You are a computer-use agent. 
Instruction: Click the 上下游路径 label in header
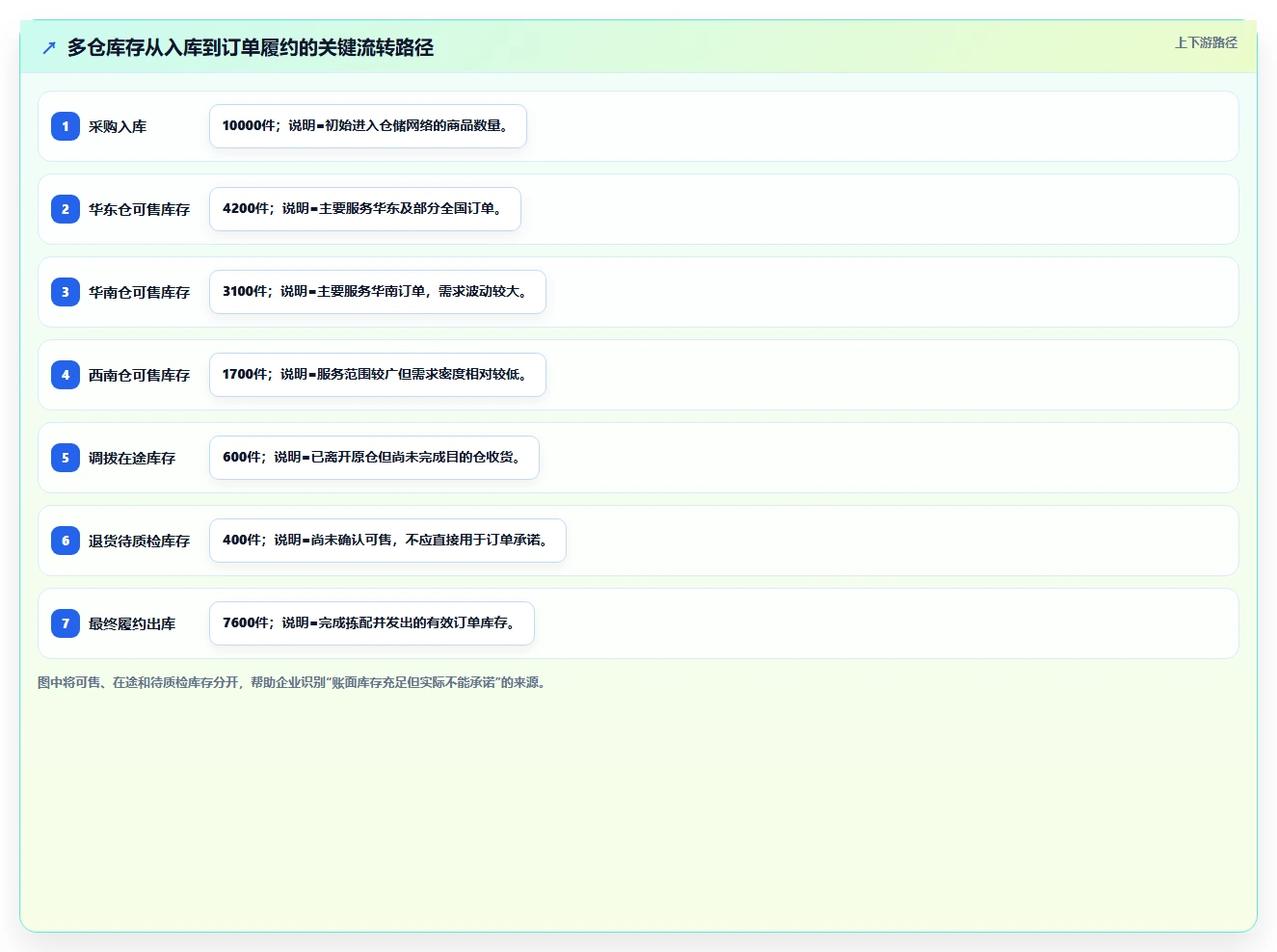click(x=1206, y=42)
